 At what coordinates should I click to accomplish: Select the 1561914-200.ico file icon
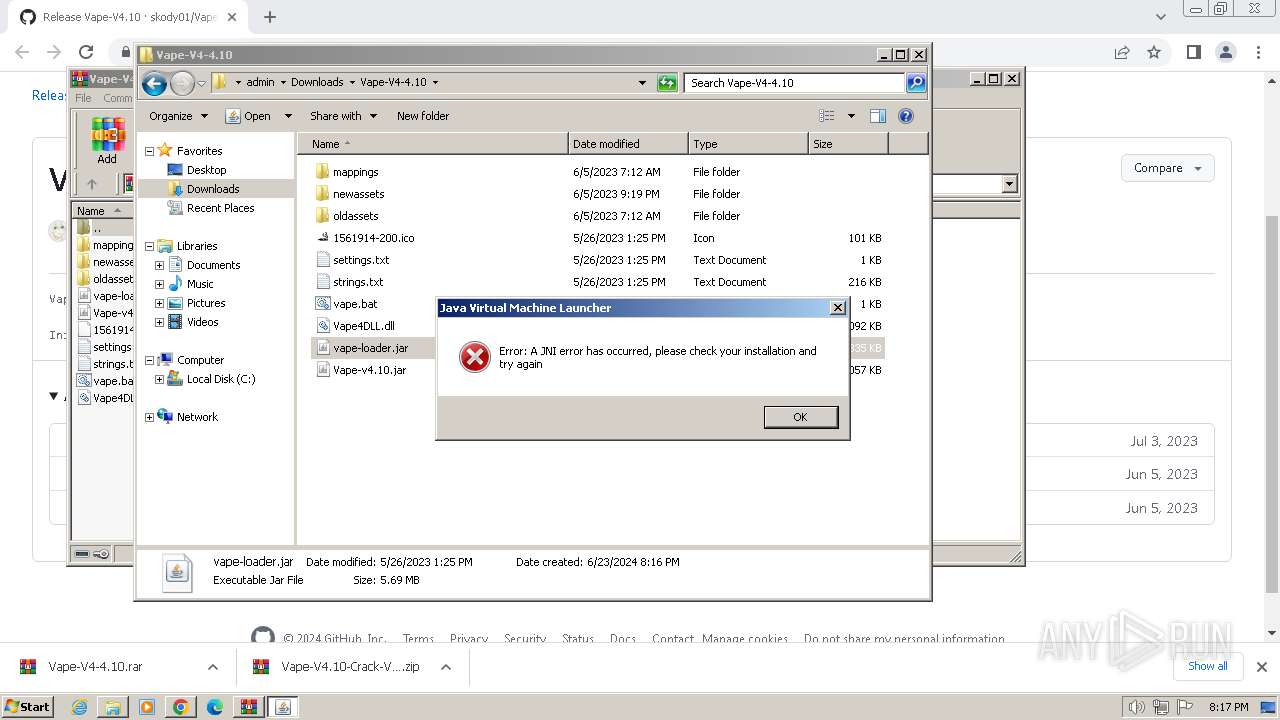322,238
